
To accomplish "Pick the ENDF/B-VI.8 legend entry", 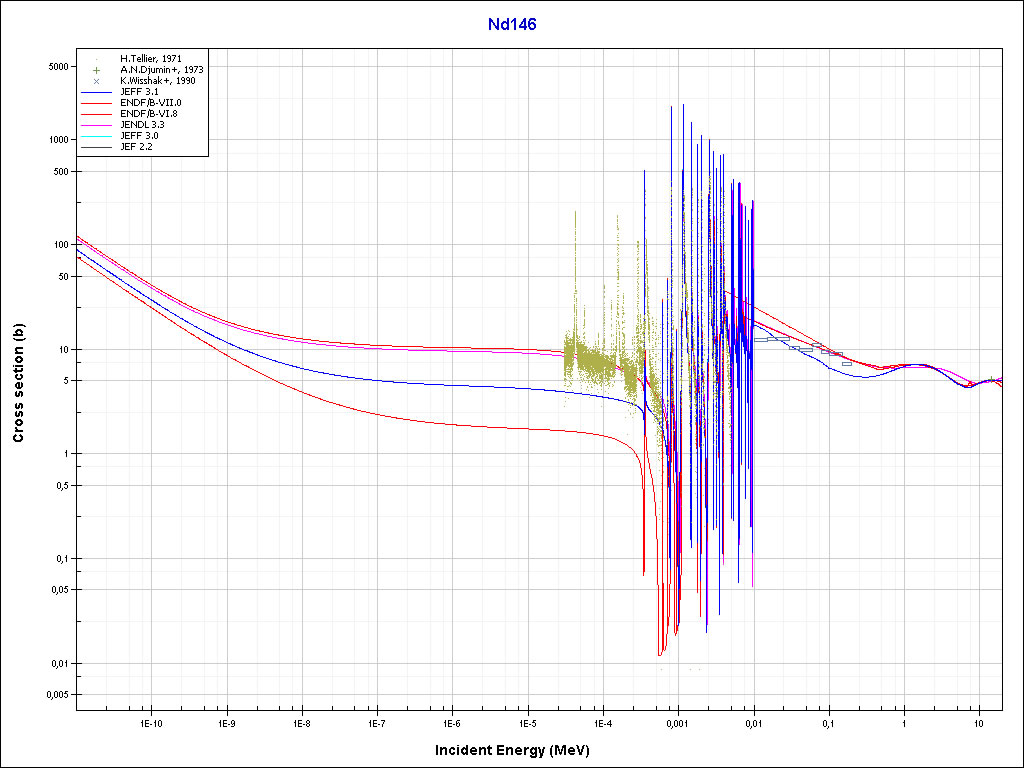I will (x=150, y=114).
